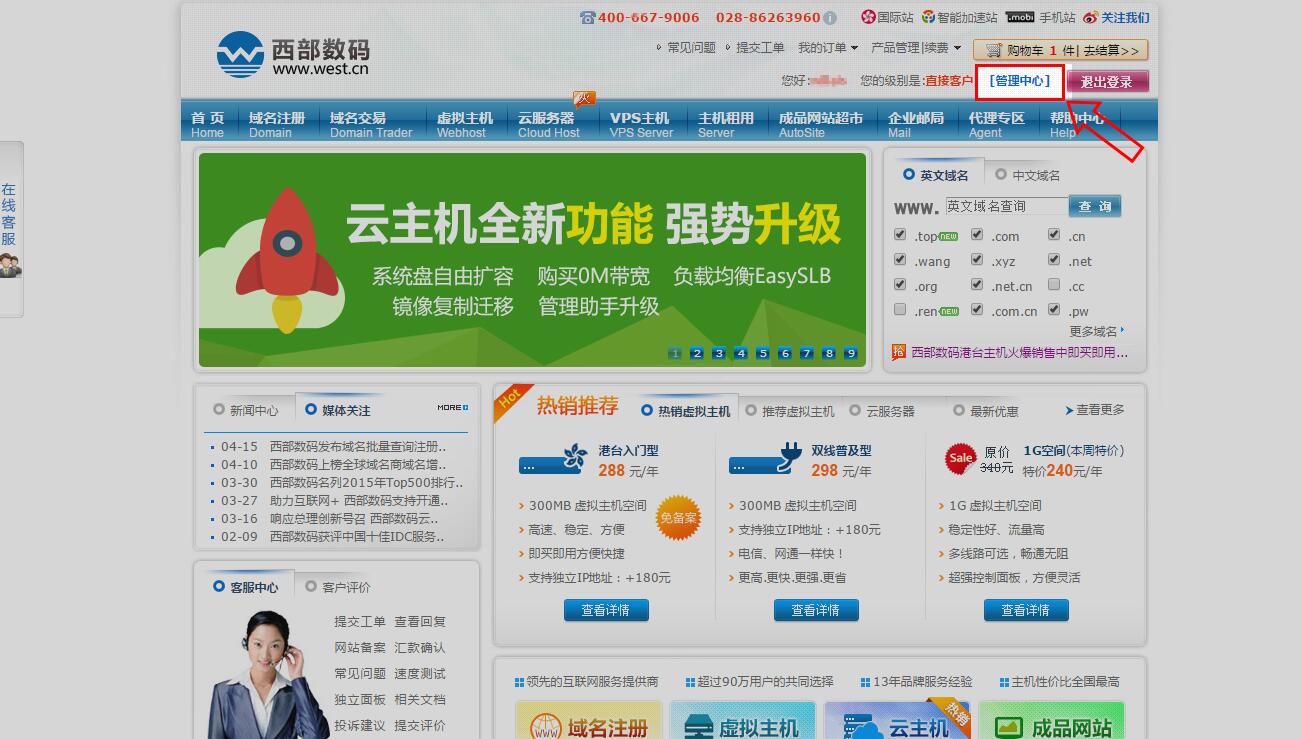The width and height of the screenshot is (1302, 739).
Task: Open the 成品网站超市 AutoSite menu
Action: click(x=821, y=124)
